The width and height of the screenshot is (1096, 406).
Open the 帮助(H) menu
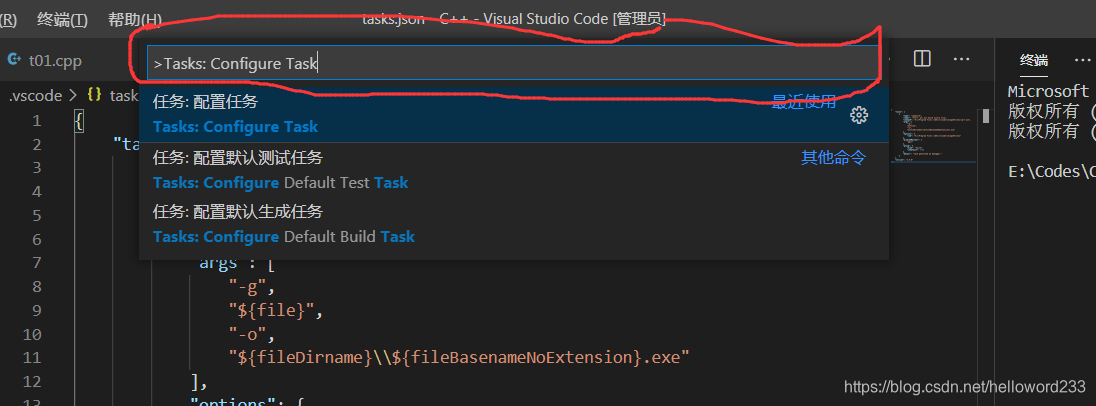pyautogui.click(x=134, y=20)
